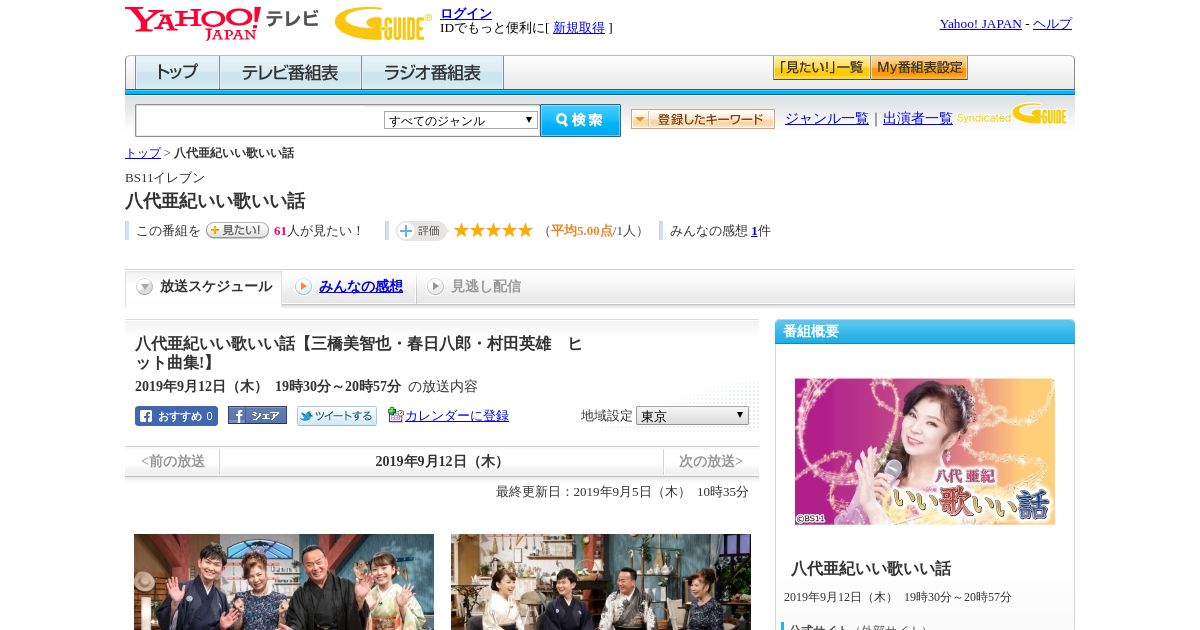Screen dimensions: 1200x630
Task: Go to 次の放送> next broadcast
Action: tap(710, 461)
